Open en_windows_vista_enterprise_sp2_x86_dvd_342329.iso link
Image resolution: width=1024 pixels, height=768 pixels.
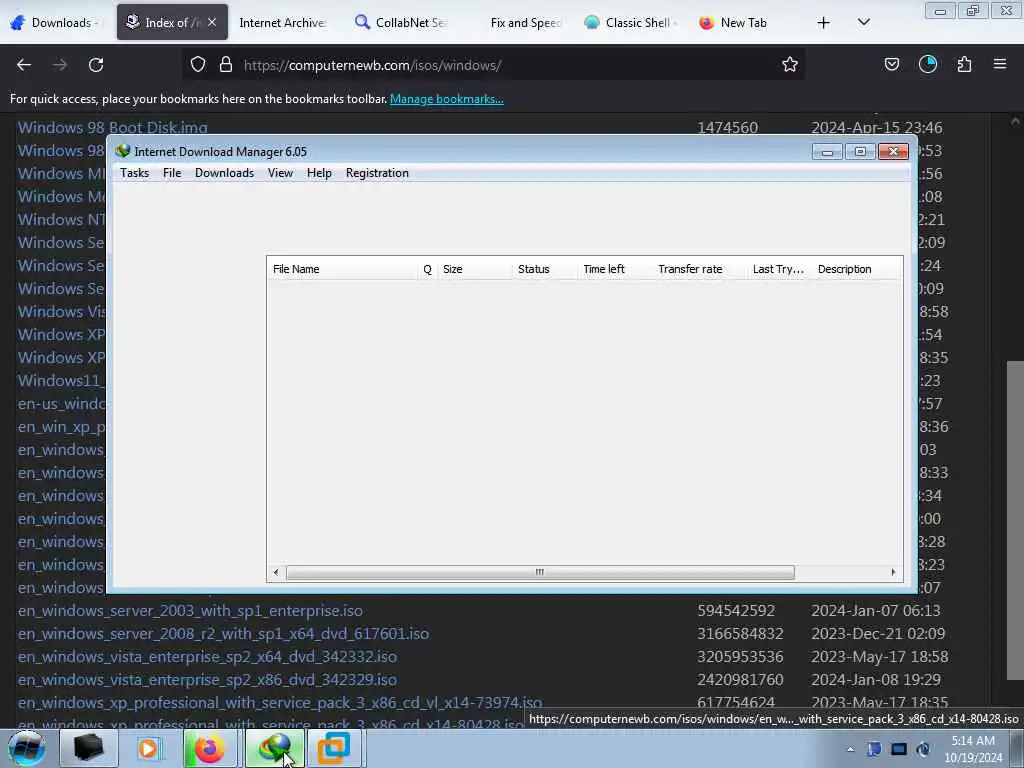pos(207,680)
